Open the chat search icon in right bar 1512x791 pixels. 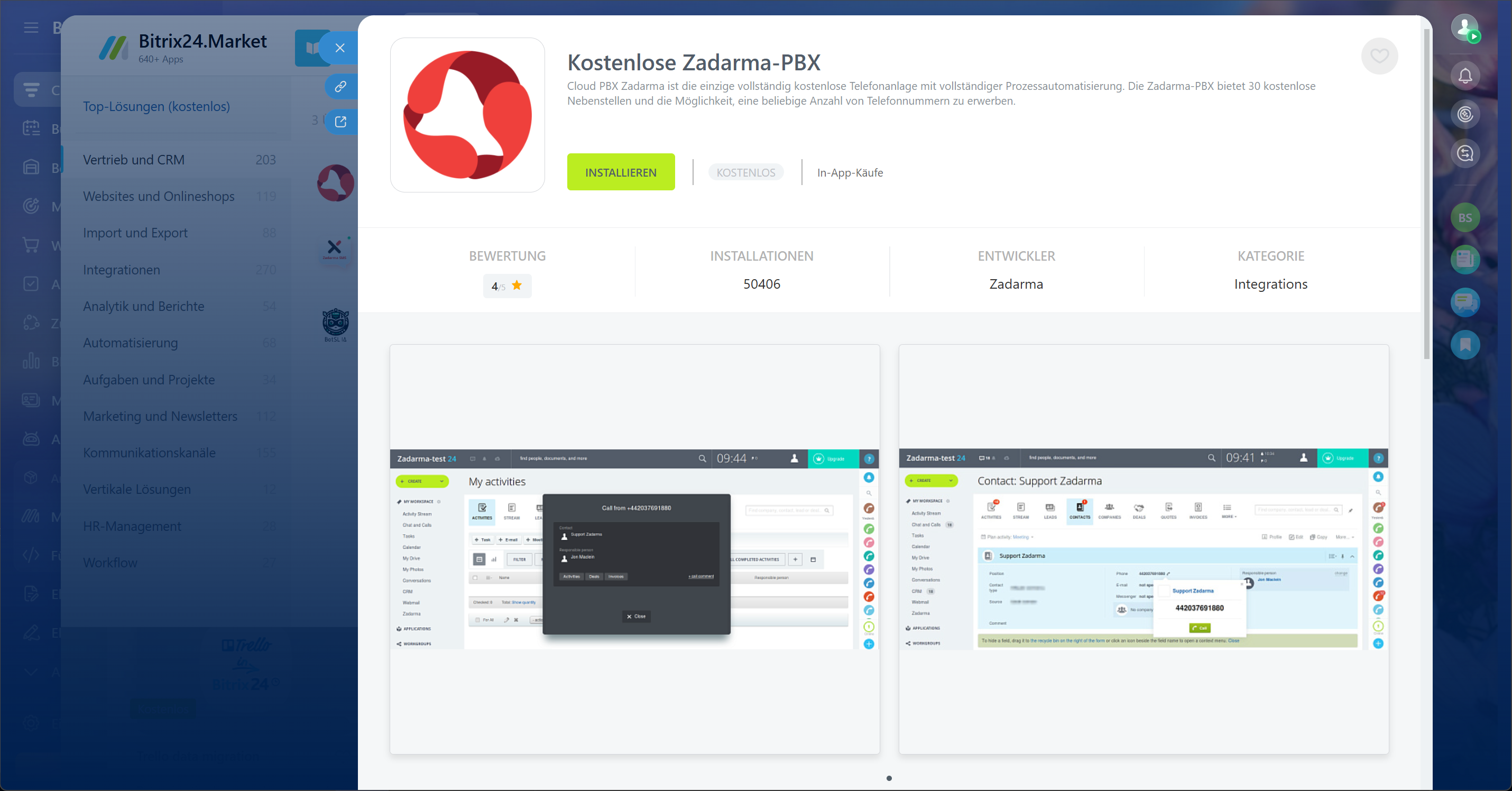[1464, 153]
